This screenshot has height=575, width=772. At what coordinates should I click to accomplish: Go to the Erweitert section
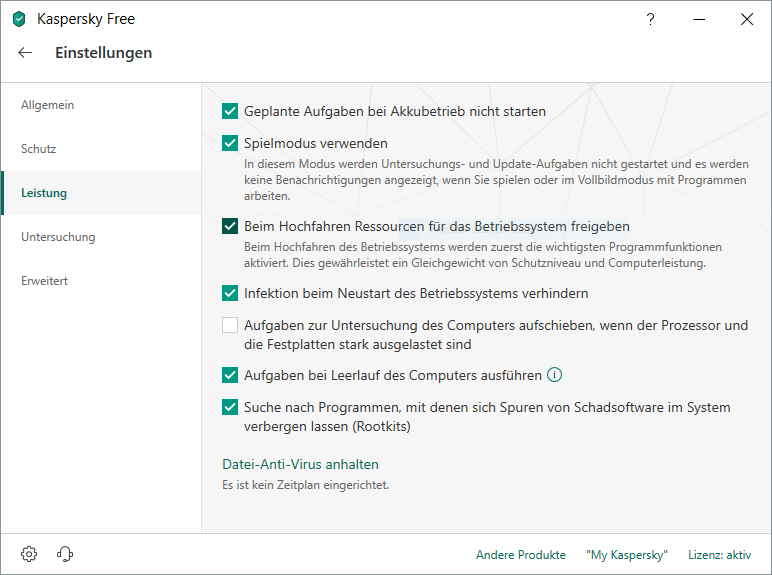point(45,281)
